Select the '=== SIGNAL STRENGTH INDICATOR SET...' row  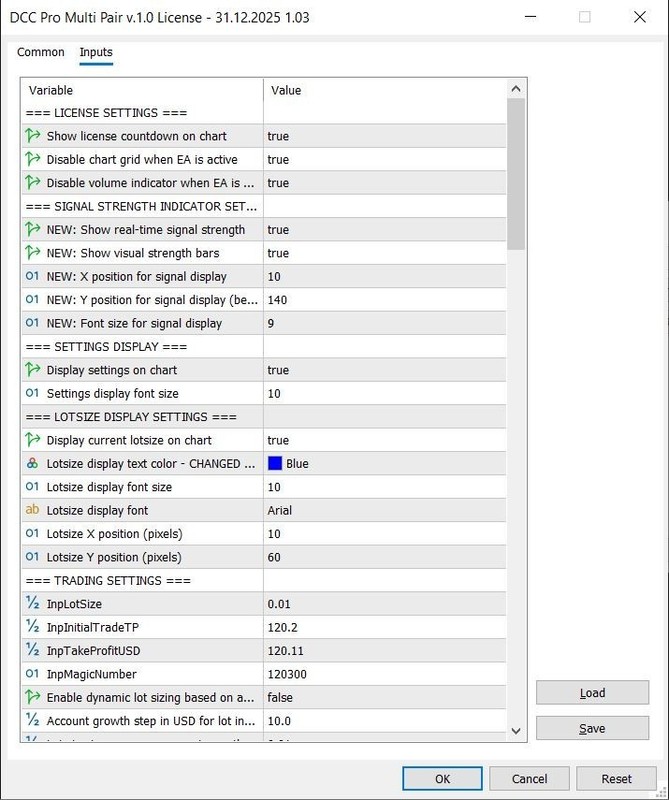coord(264,206)
